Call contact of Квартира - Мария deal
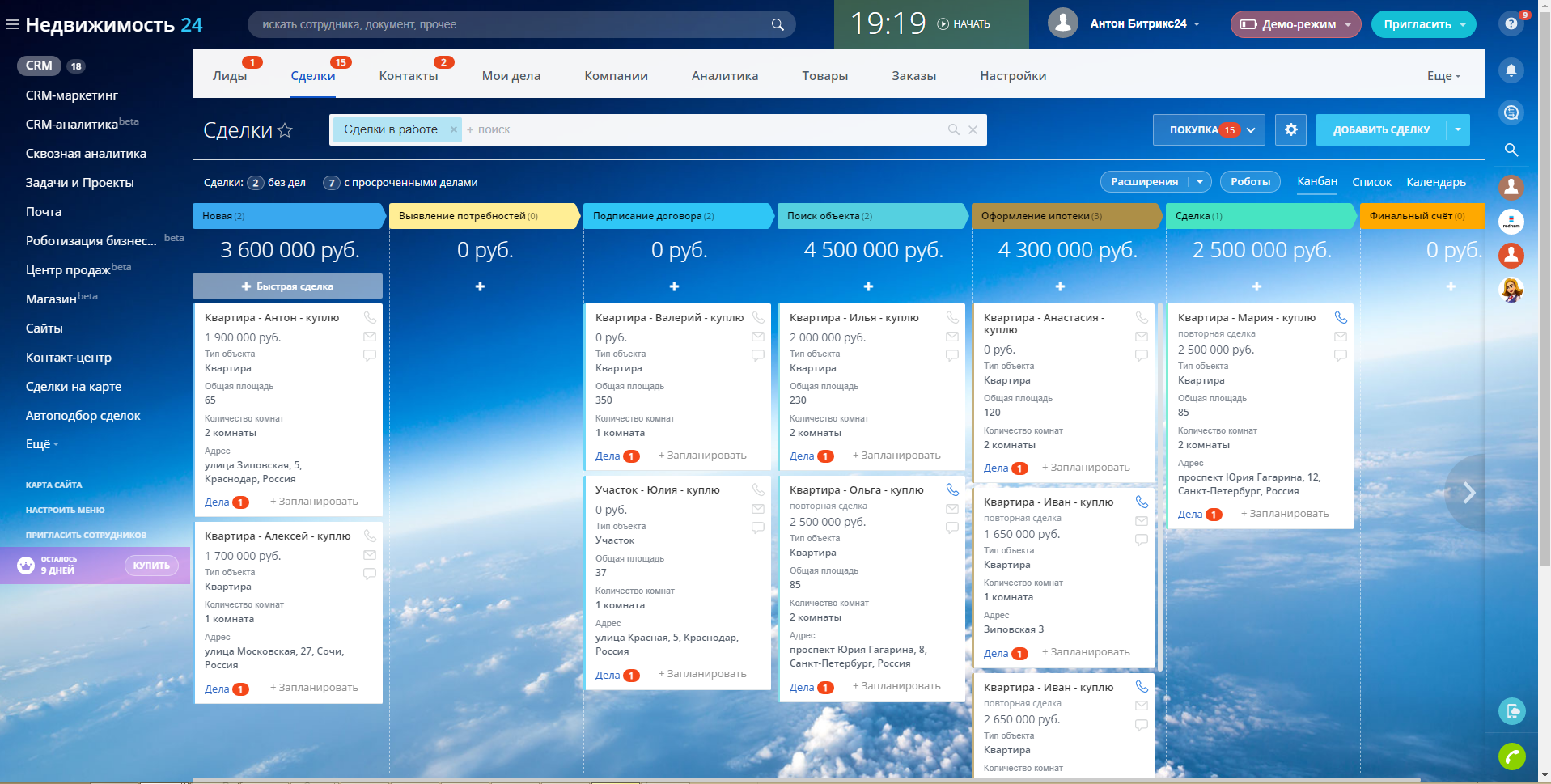1551x784 pixels. [x=1341, y=317]
